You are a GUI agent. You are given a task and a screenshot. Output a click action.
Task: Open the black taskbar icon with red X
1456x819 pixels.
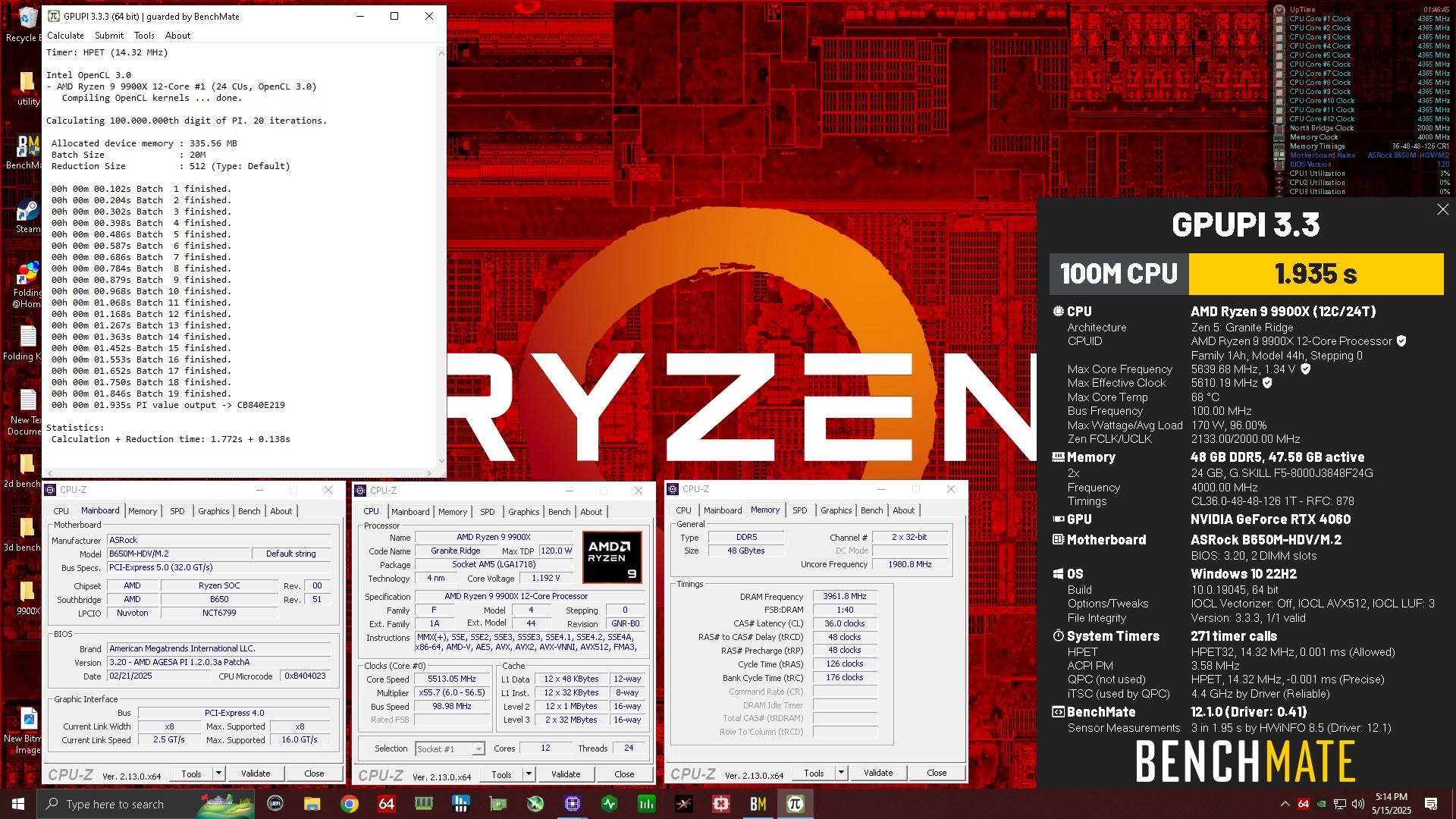(684, 804)
